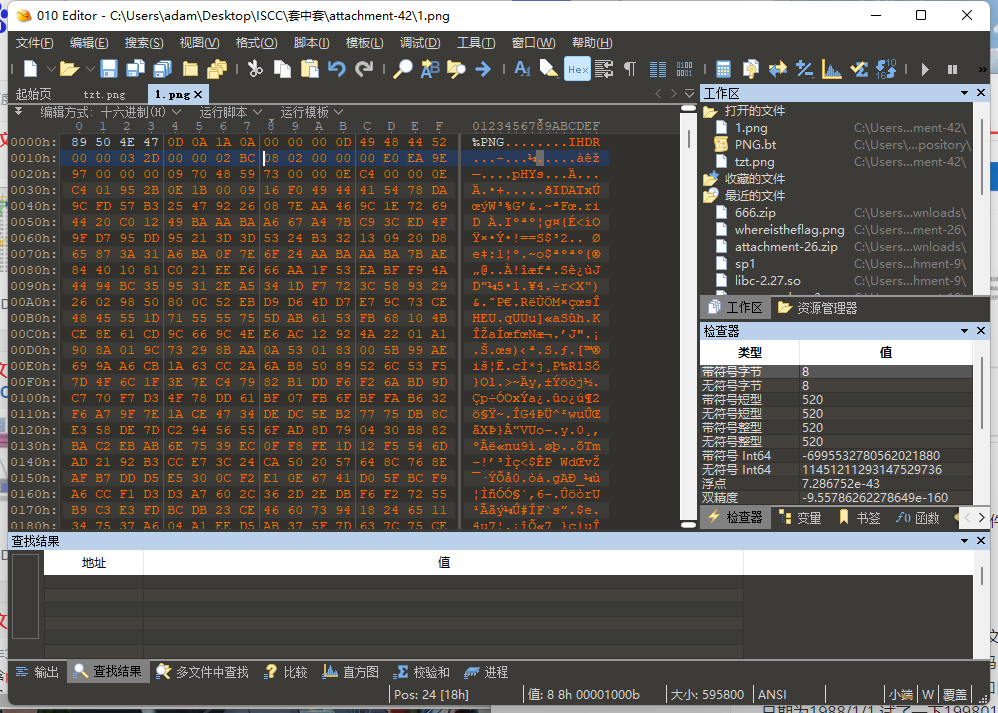Open the 运行模板 dropdown
998x713 pixels.
(311, 112)
